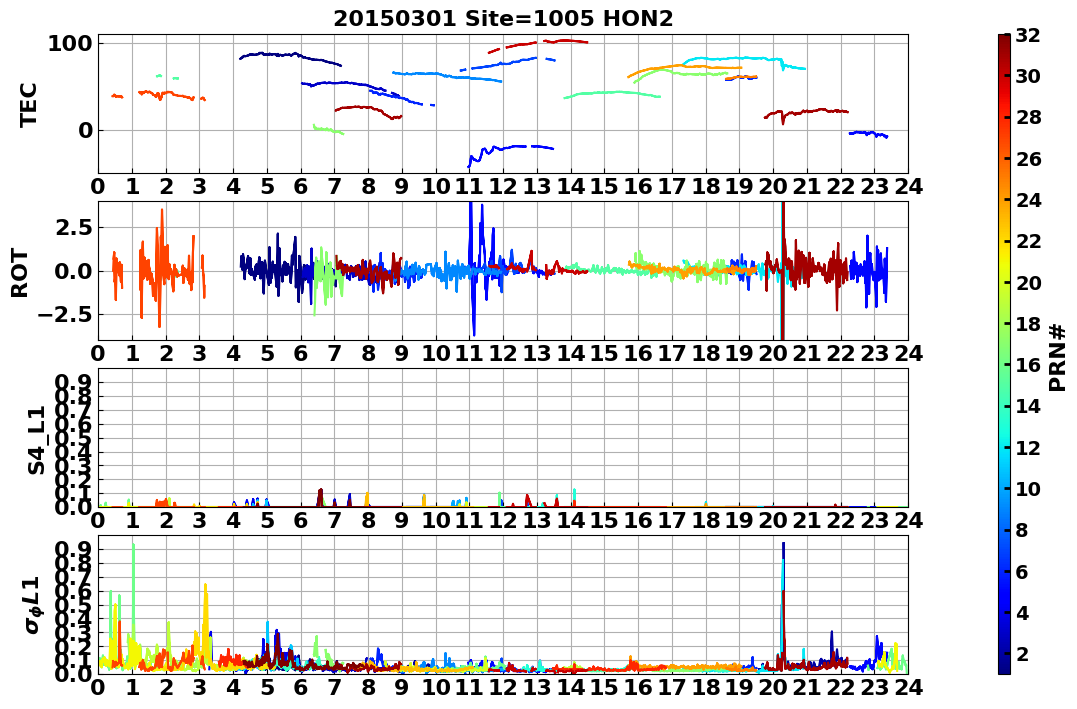Select the 'ROT' y-axis label
The image size is (1077, 709).
20,273
